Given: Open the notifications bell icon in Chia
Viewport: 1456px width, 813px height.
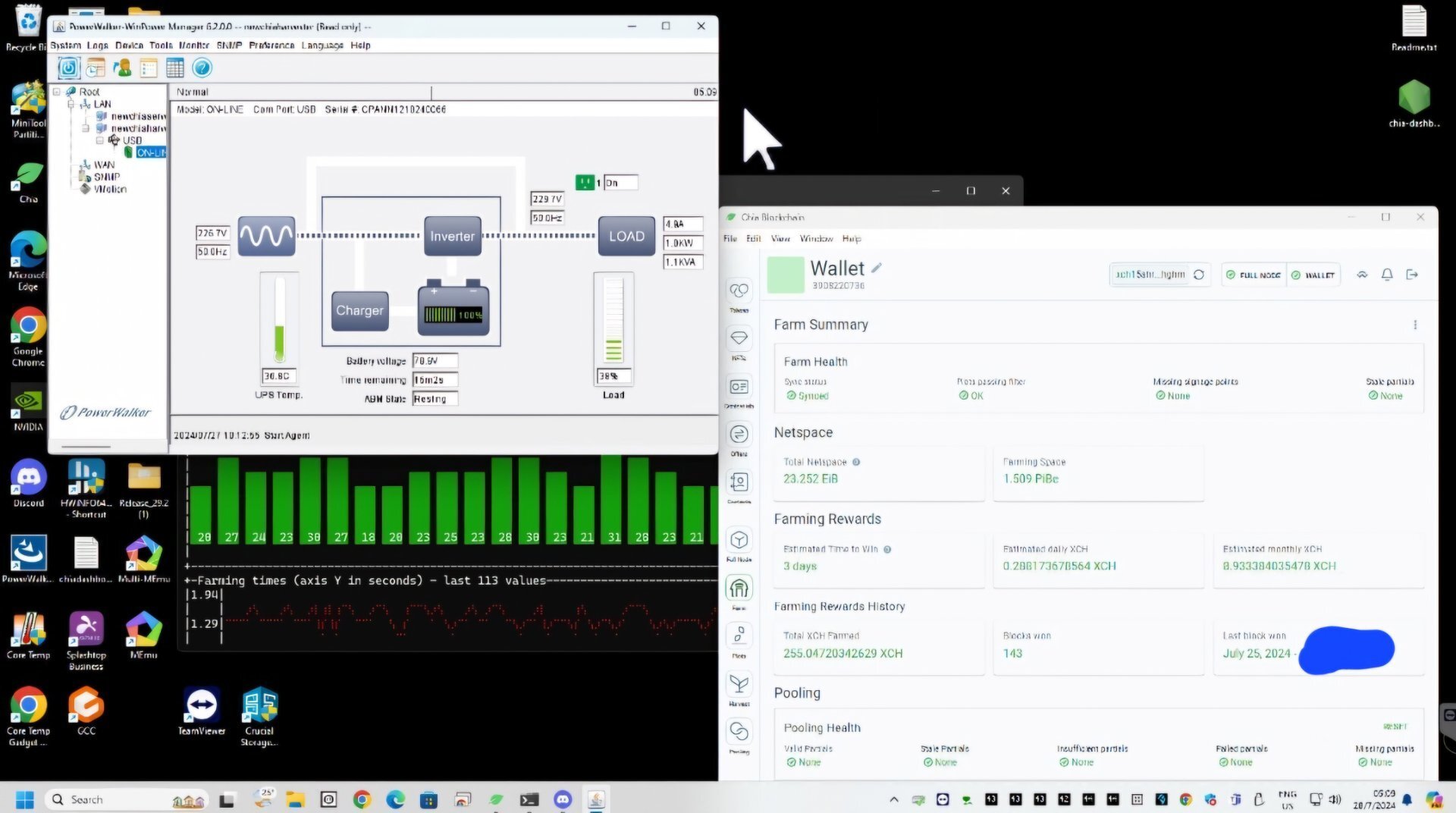Looking at the screenshot, I should pyautogui.click(x=1387, y=275).
